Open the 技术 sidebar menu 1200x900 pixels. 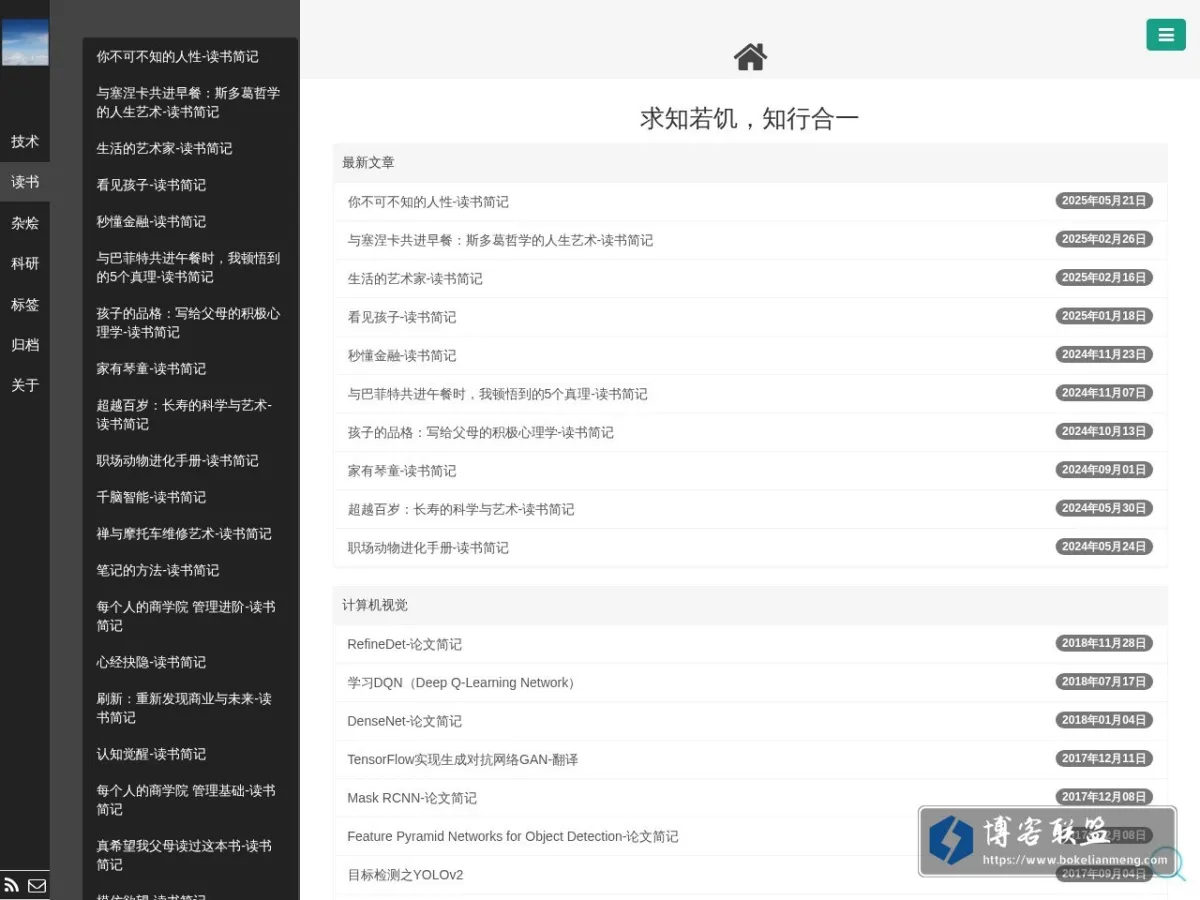click(25, 141)
